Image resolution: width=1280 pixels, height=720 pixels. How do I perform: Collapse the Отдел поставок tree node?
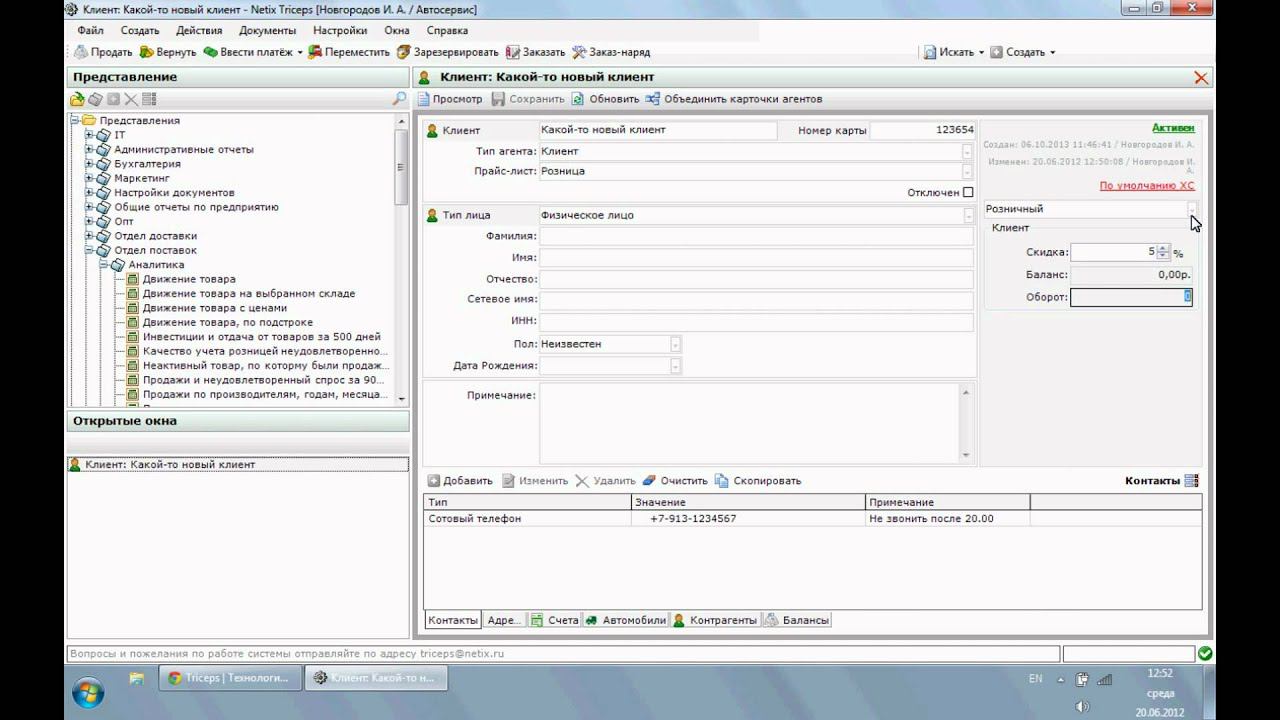pos(89,250)
